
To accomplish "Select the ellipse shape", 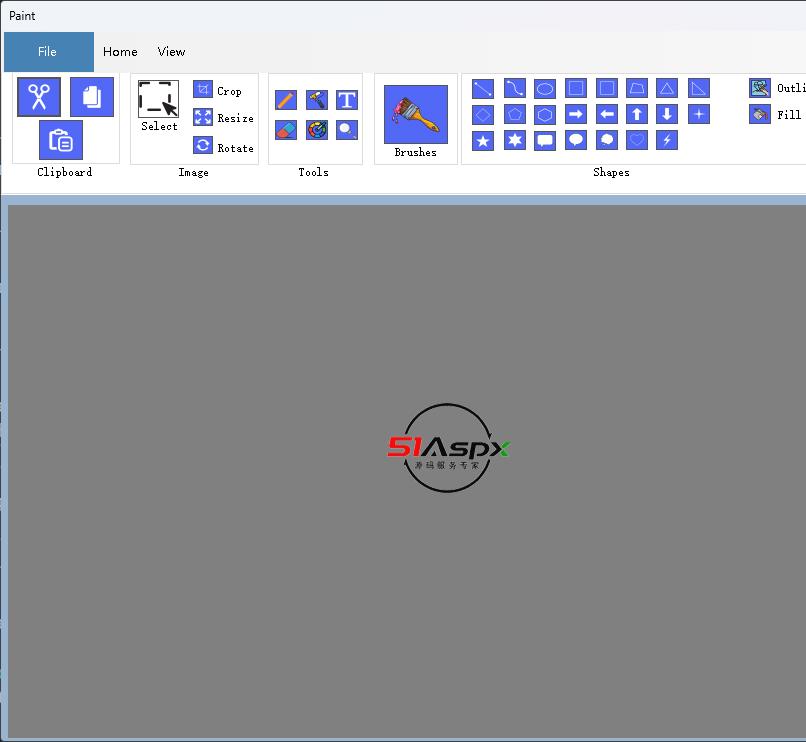I will 545,88.
